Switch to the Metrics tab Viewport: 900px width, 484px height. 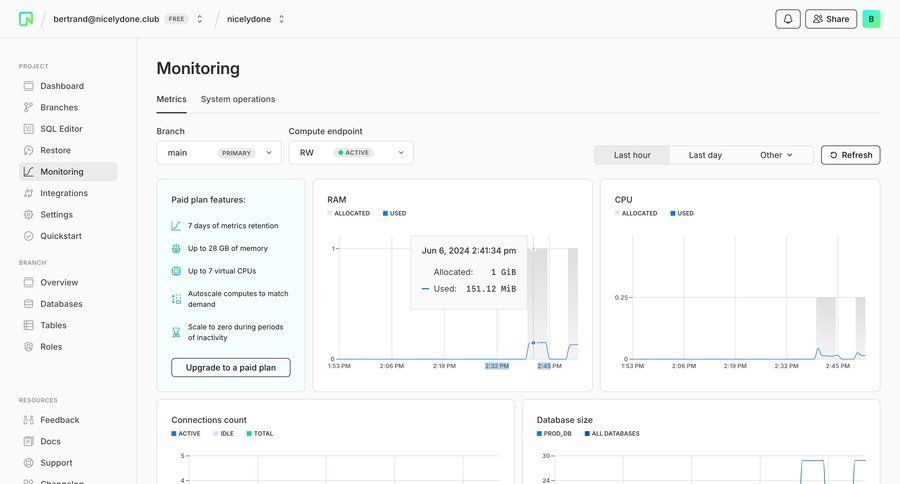tap(172, 99)
